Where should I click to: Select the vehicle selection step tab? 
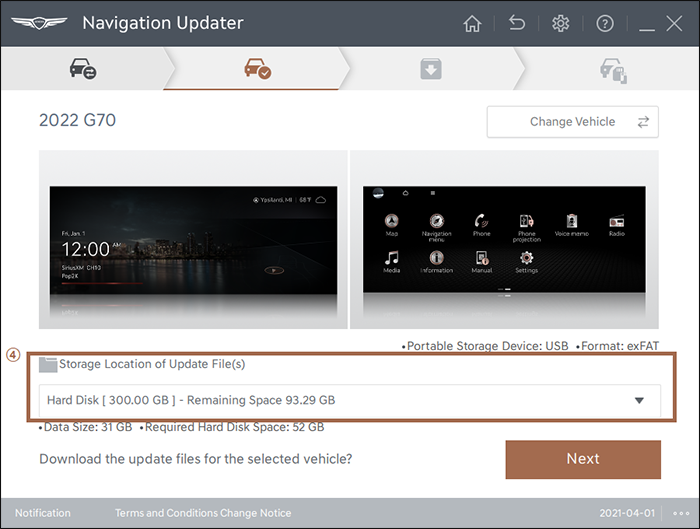click(83, 69)
